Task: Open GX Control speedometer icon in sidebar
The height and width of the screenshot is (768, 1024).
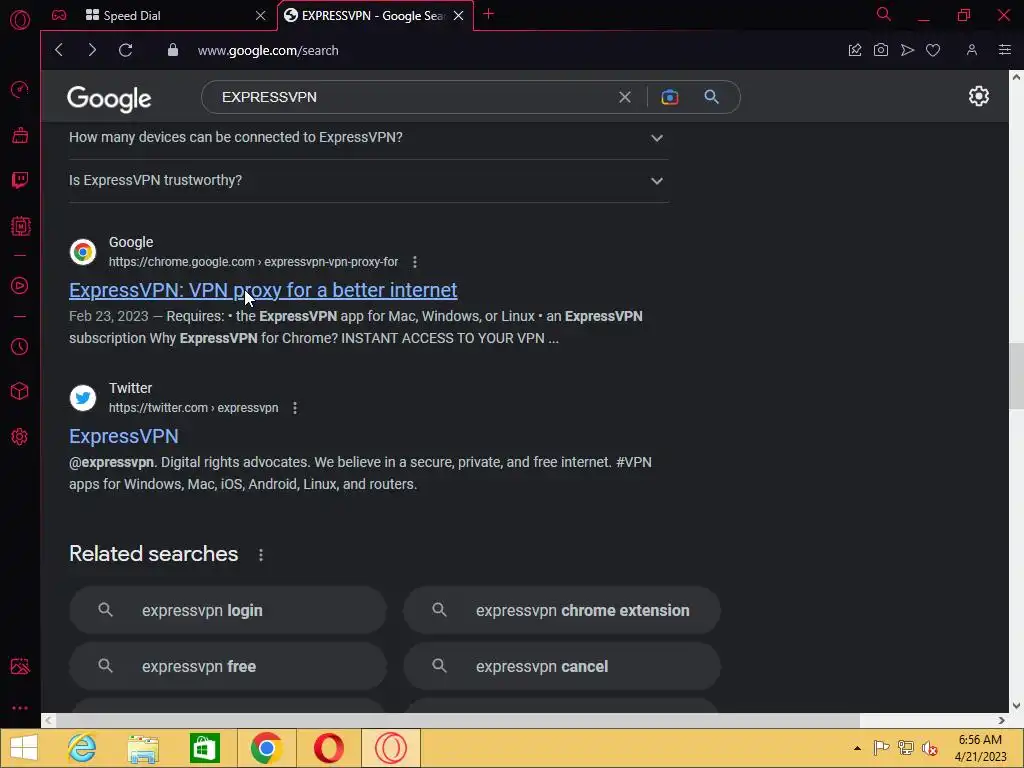Action: pos(20,89)
